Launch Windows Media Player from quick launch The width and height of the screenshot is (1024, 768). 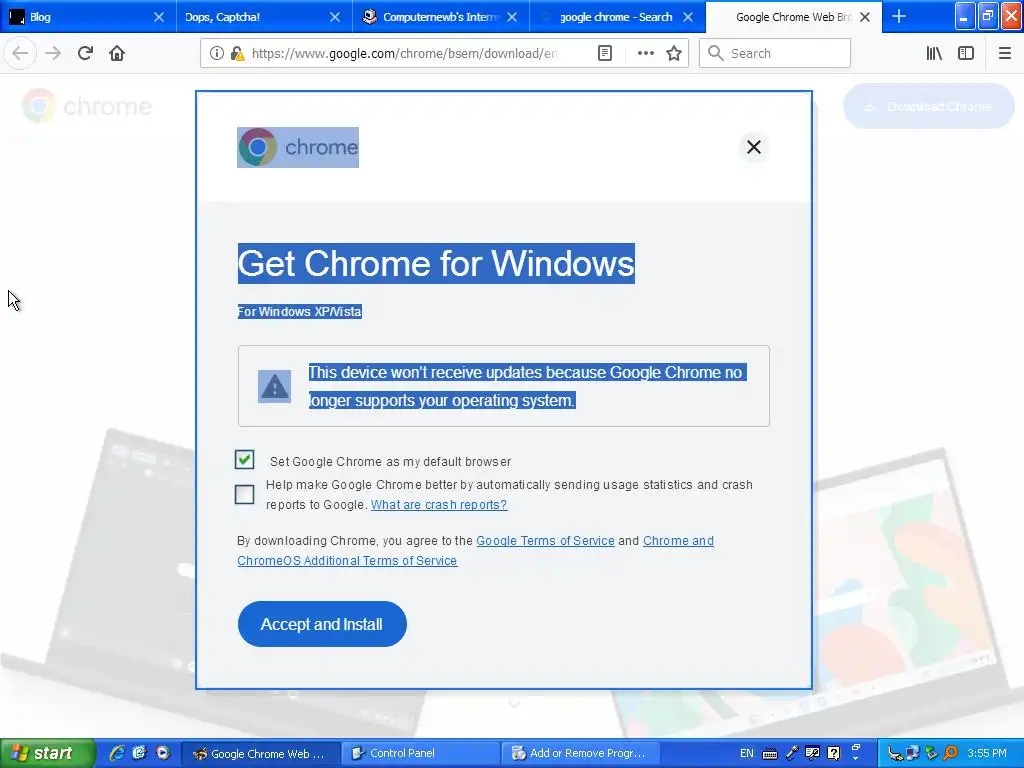pos(163,753)
